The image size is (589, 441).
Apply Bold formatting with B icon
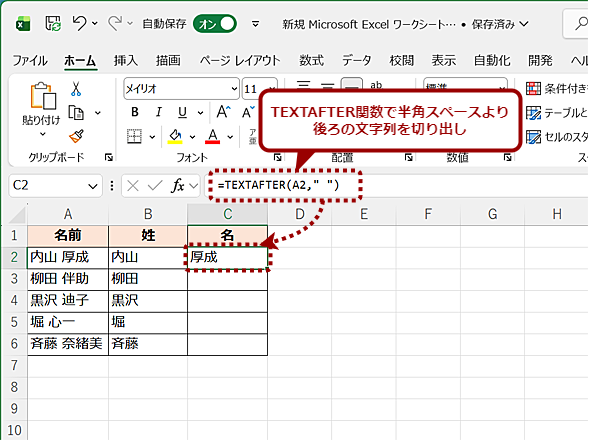[135, 112]
